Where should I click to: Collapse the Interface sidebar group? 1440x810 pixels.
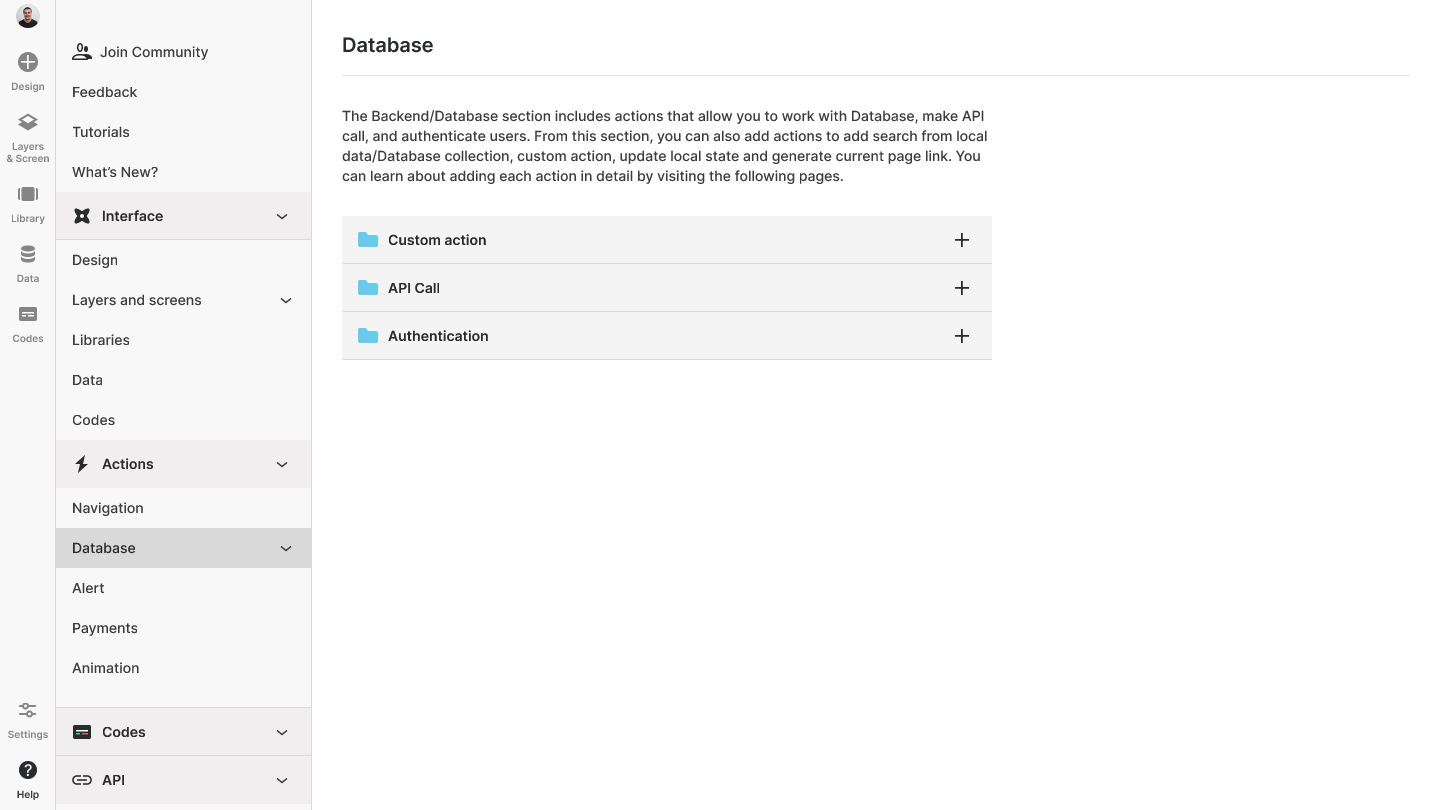coord(282,216)
